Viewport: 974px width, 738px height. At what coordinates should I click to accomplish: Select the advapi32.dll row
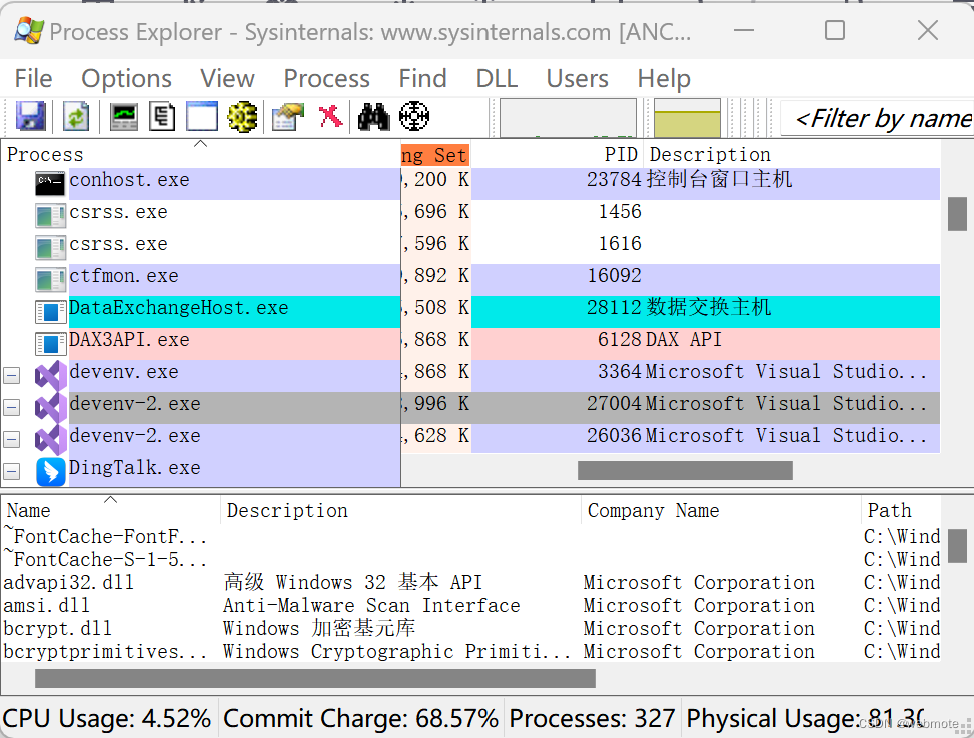[471, 583]
